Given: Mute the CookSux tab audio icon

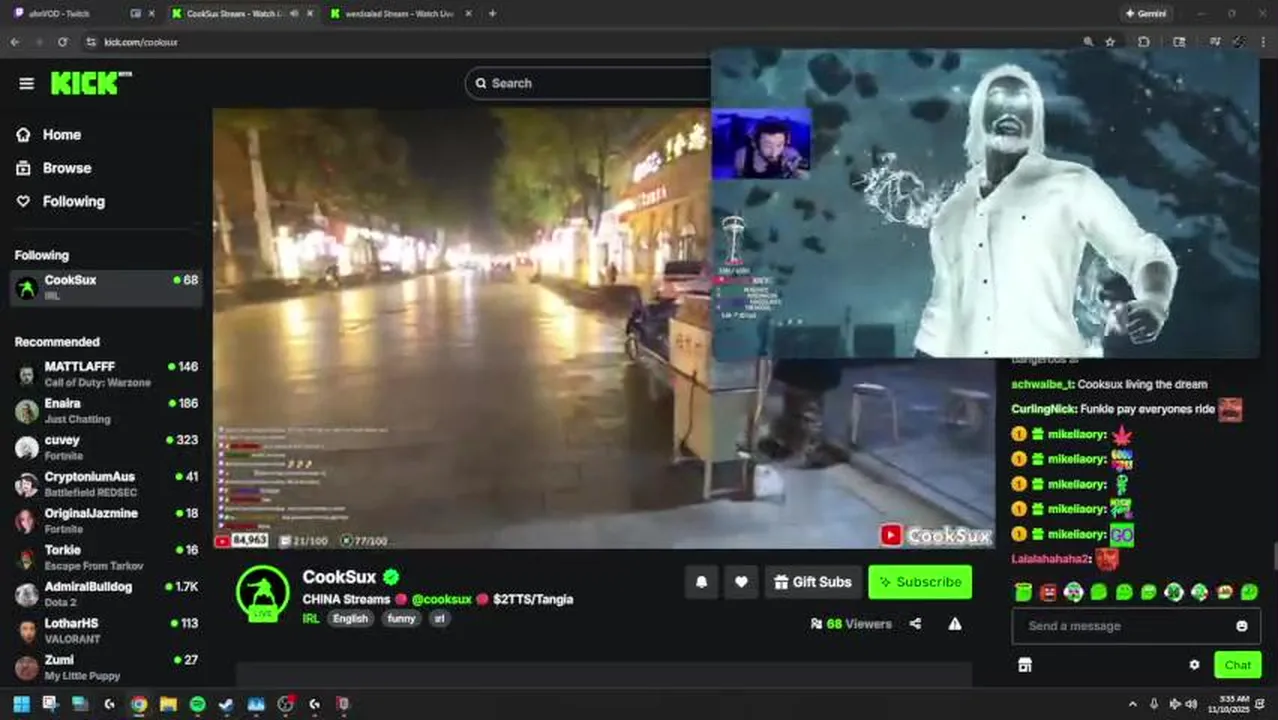Looking at the screenshot, I should (x=293, y=13).
